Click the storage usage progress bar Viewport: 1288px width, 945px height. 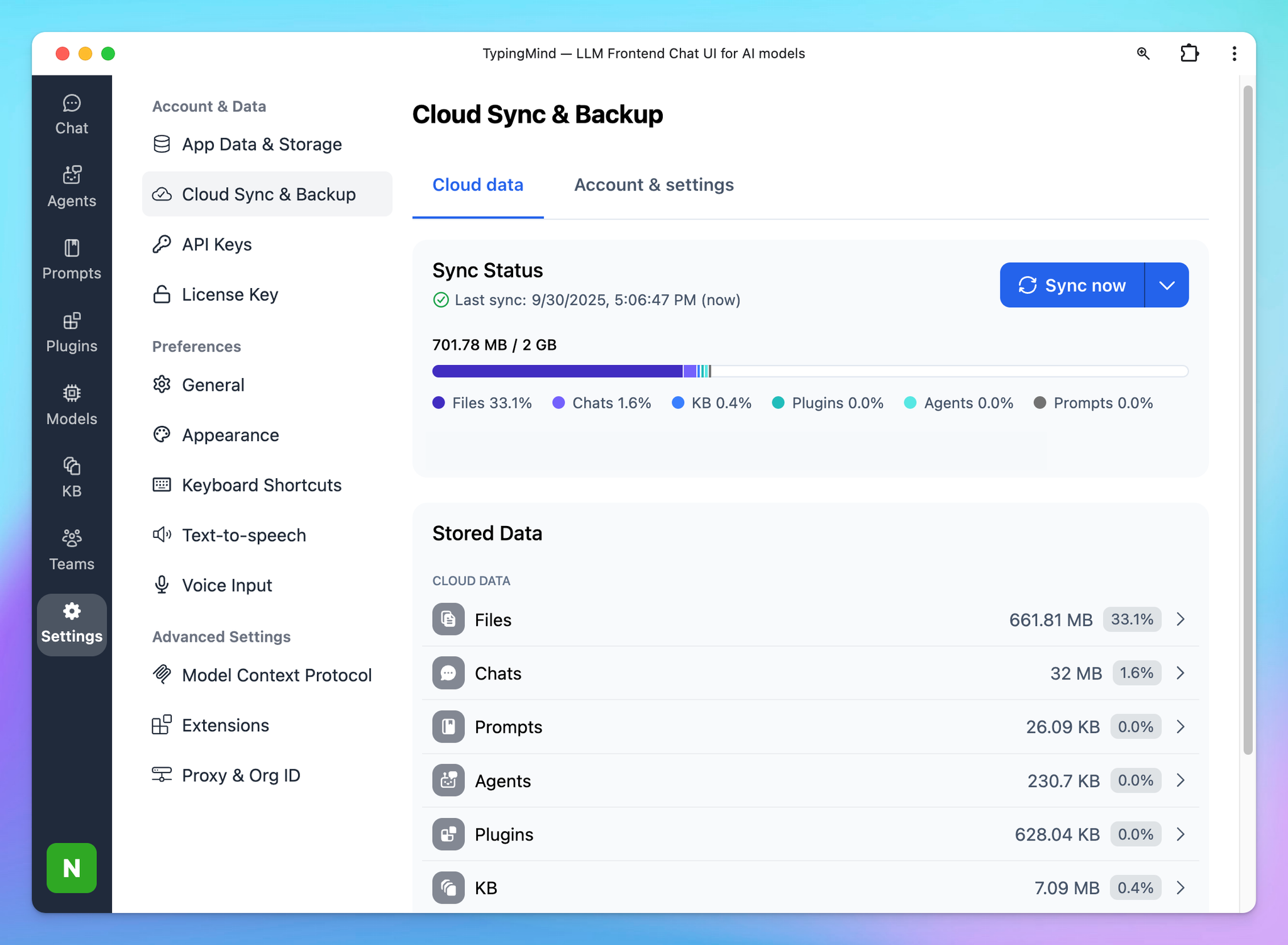point(809,371)
